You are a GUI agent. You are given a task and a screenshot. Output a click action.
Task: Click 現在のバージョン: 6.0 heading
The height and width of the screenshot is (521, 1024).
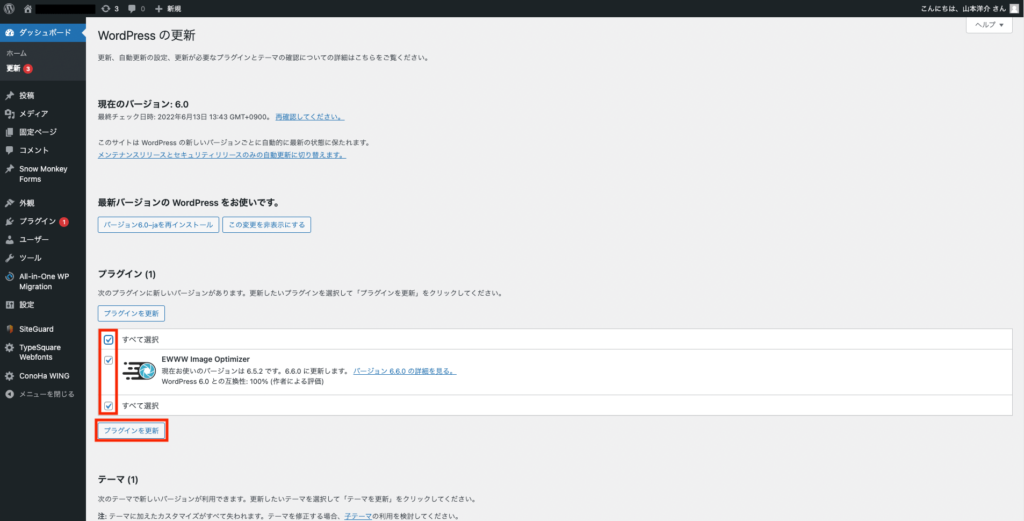[143, 104]
